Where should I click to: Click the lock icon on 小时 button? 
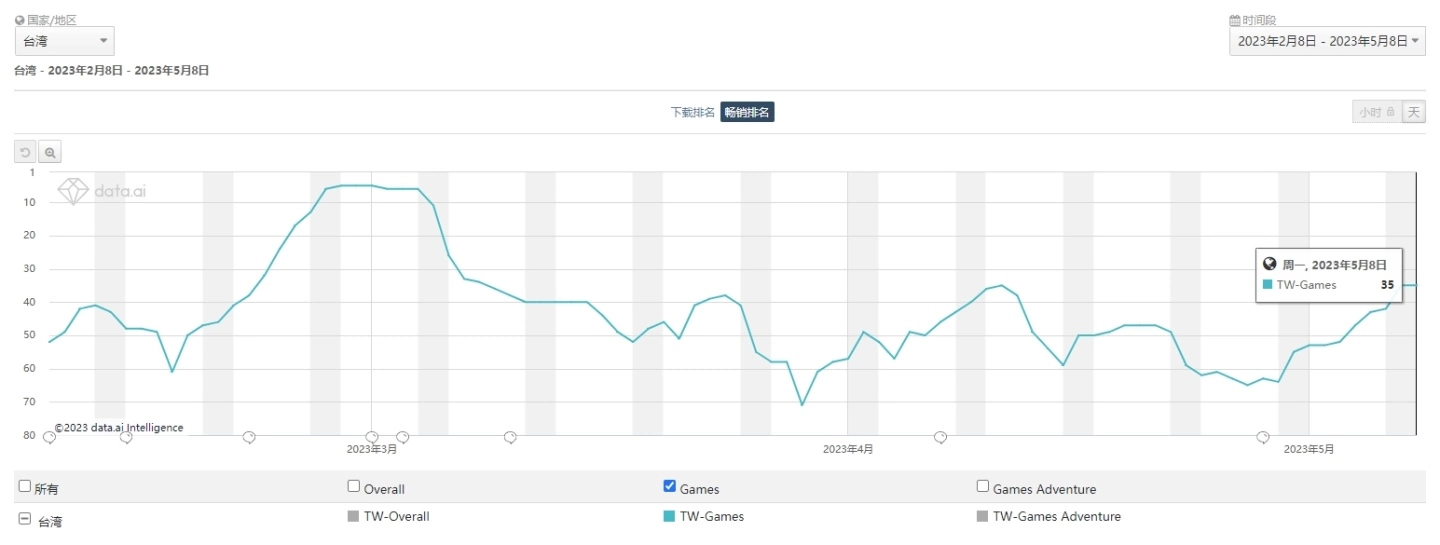1391,113
